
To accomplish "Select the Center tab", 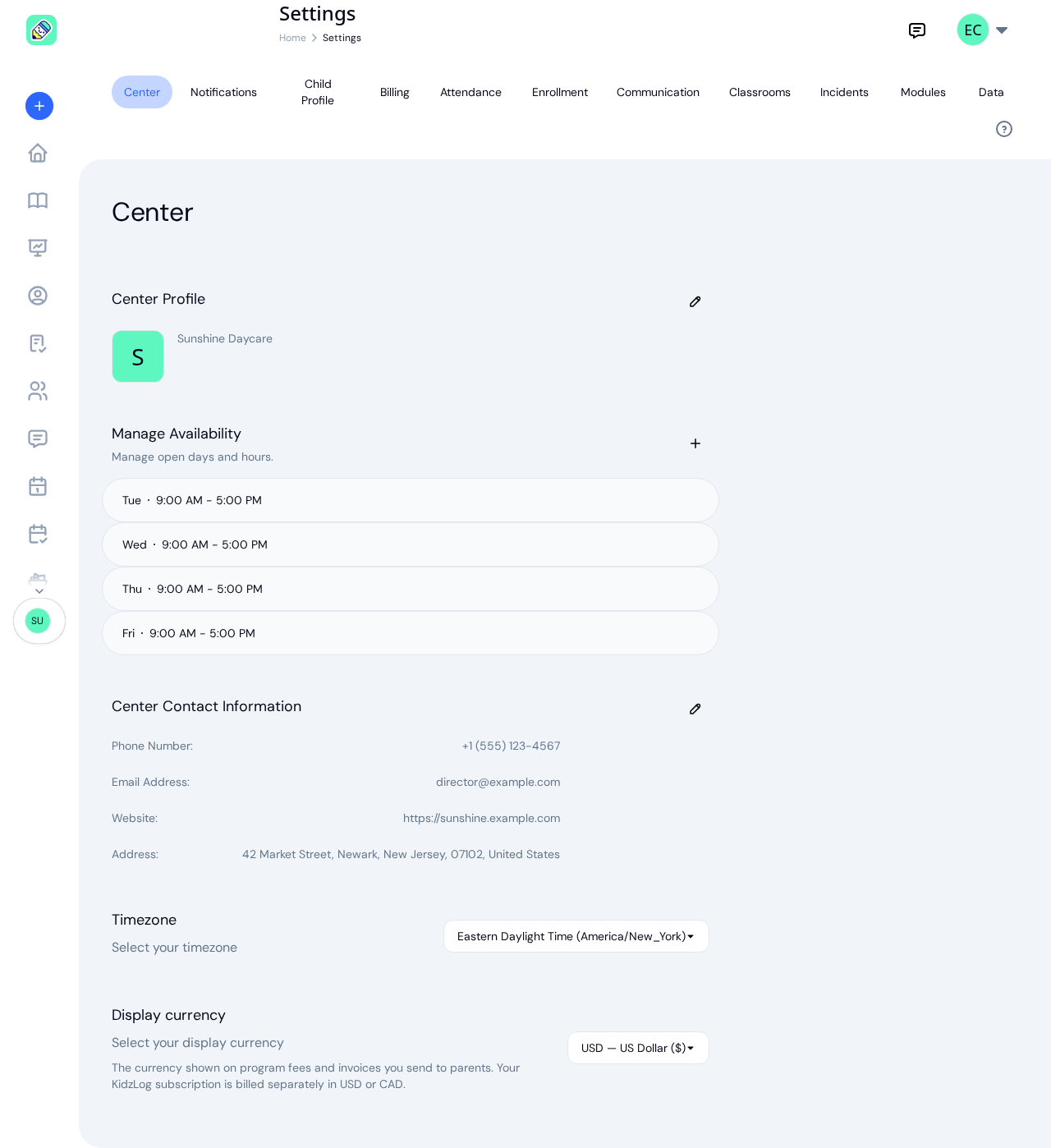I will (x=142, y=92).
